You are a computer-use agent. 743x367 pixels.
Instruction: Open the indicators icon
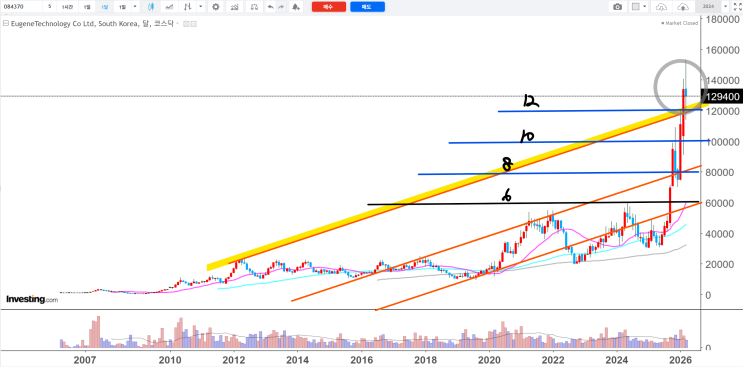188,7
